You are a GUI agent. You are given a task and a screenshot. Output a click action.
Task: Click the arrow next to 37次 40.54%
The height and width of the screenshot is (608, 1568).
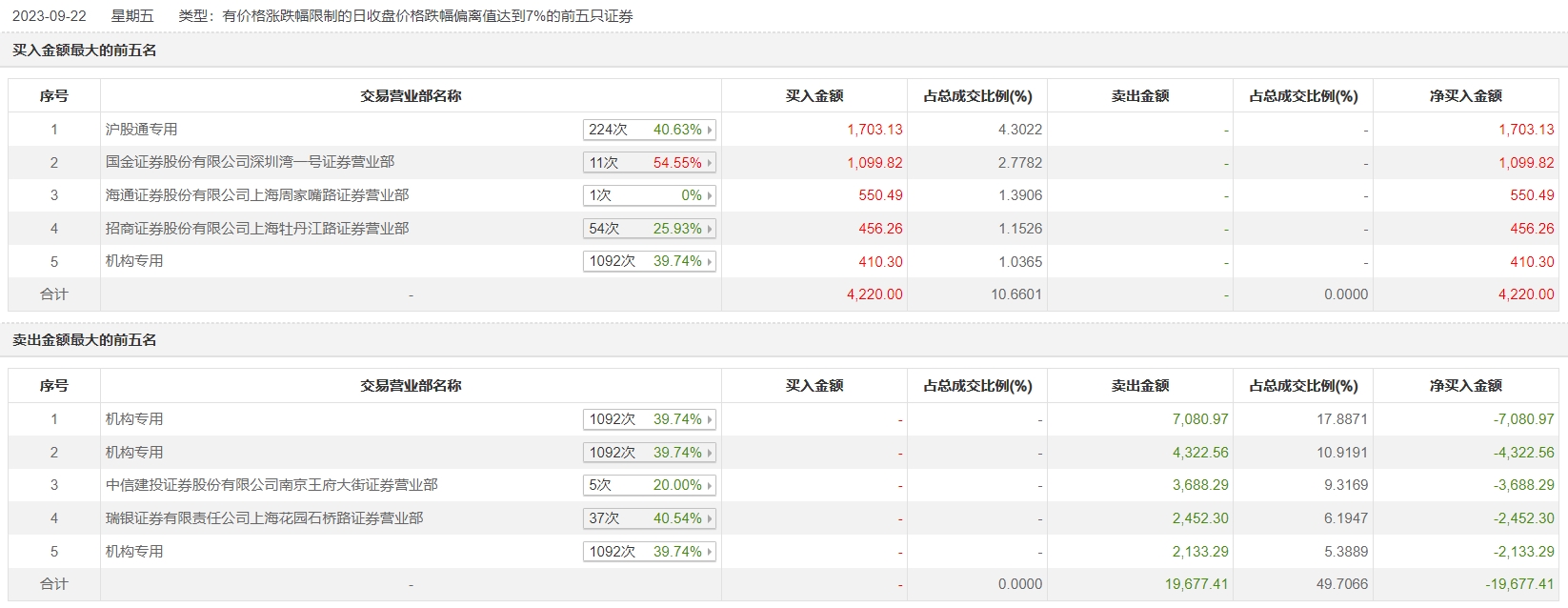(x=710, y=518)
